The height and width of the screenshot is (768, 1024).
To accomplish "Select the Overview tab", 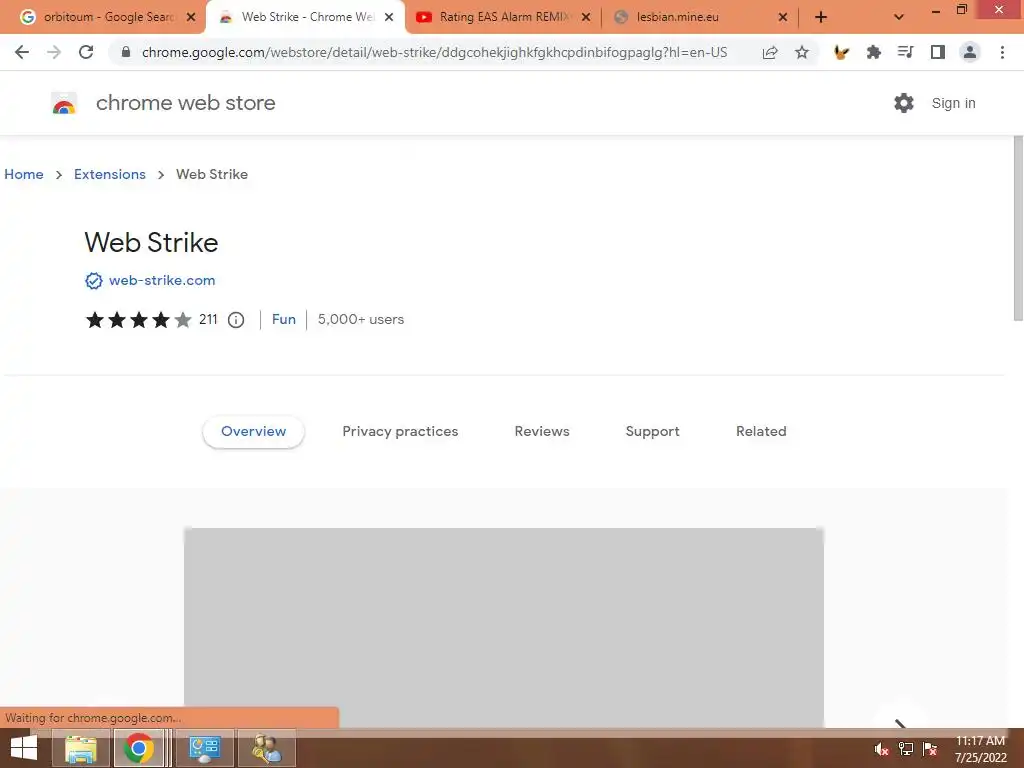I will [x=253, y=432].
